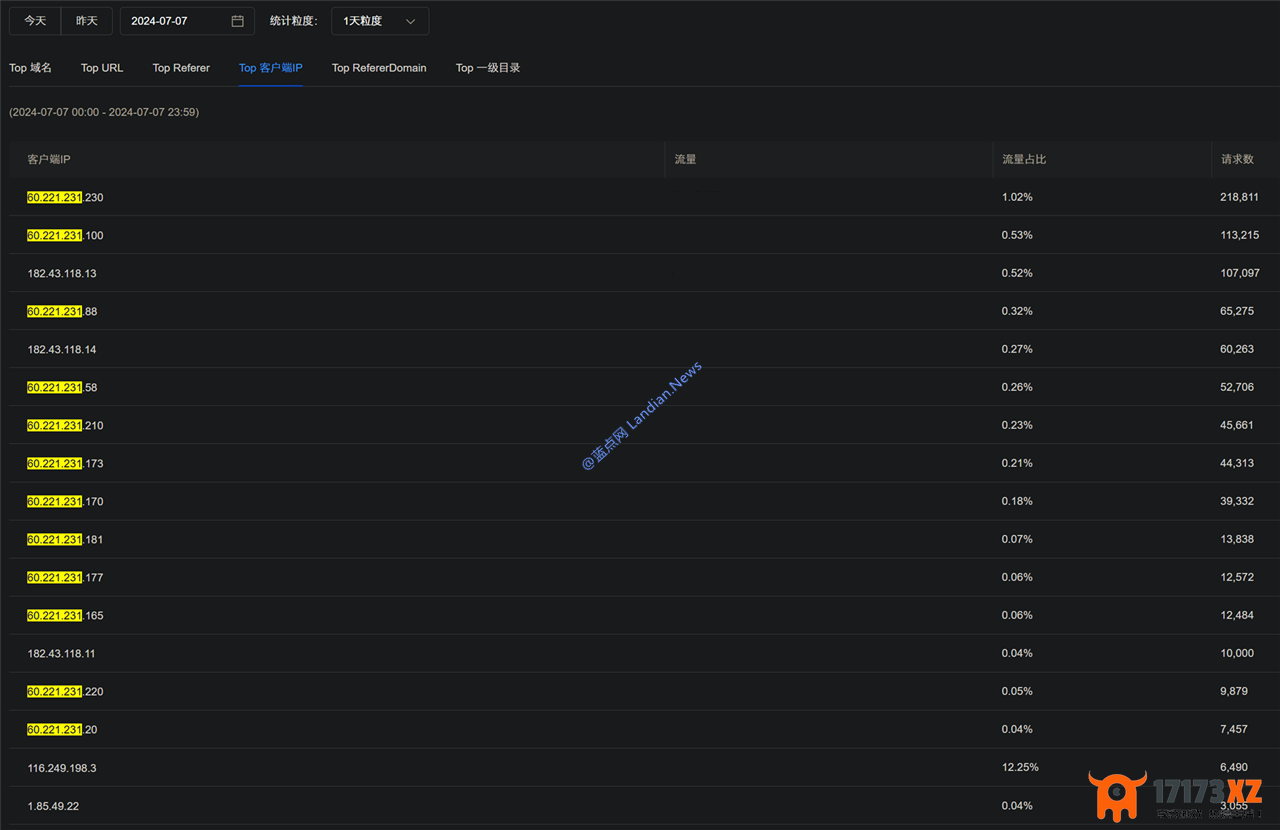Switch to Top 一级目录 tab
This screenshot has width=1280, height=830.
click(x=488, y=68)
